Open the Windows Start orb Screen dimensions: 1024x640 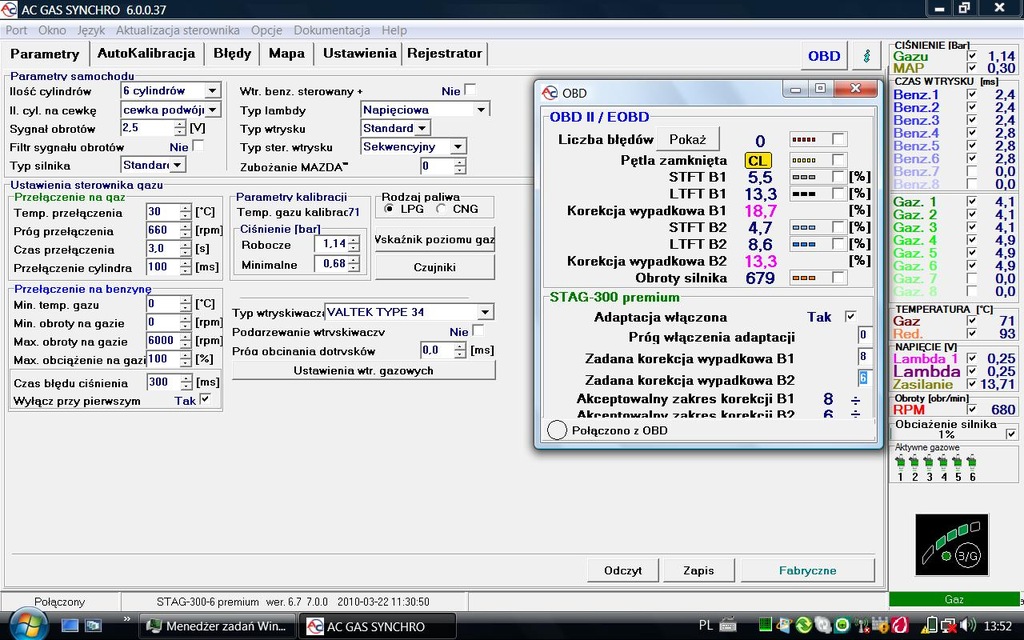point(28,625)
